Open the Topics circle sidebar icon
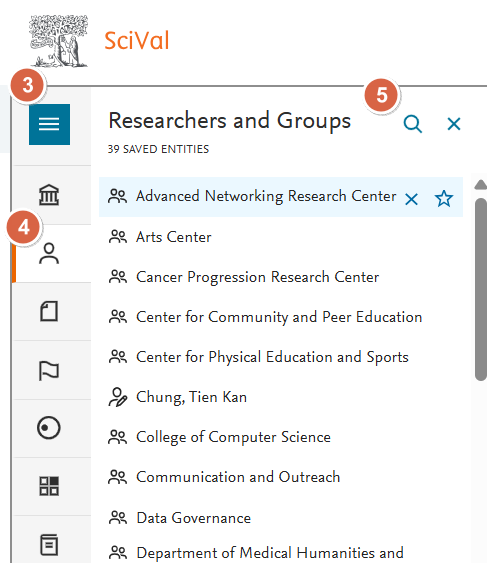The height and width of the screenshot is (563, 487). [49, 428]
